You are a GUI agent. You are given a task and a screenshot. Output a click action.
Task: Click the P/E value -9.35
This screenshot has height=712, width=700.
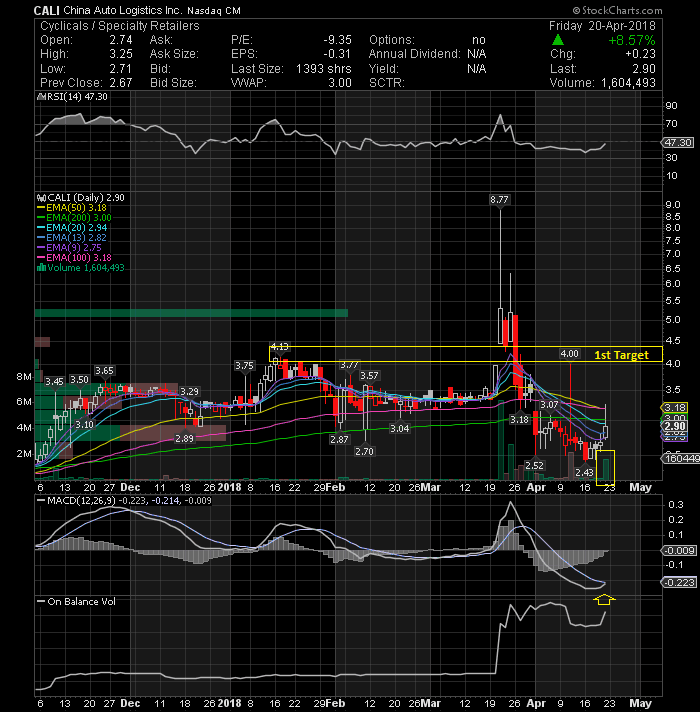pos(337,40)
